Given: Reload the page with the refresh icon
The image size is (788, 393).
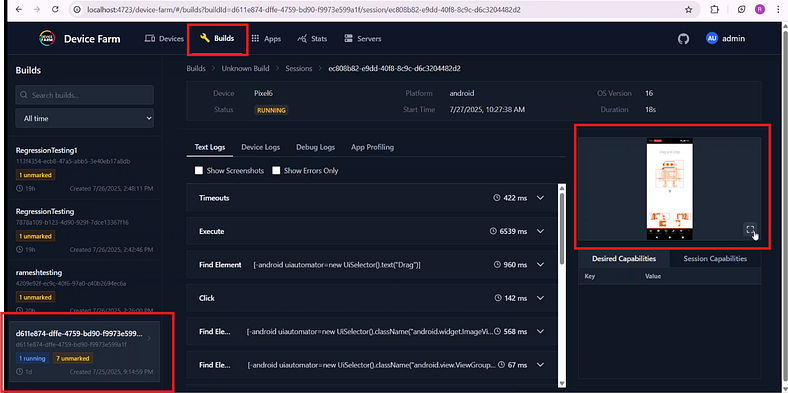Looking at the screenshot, I should 55,10.
